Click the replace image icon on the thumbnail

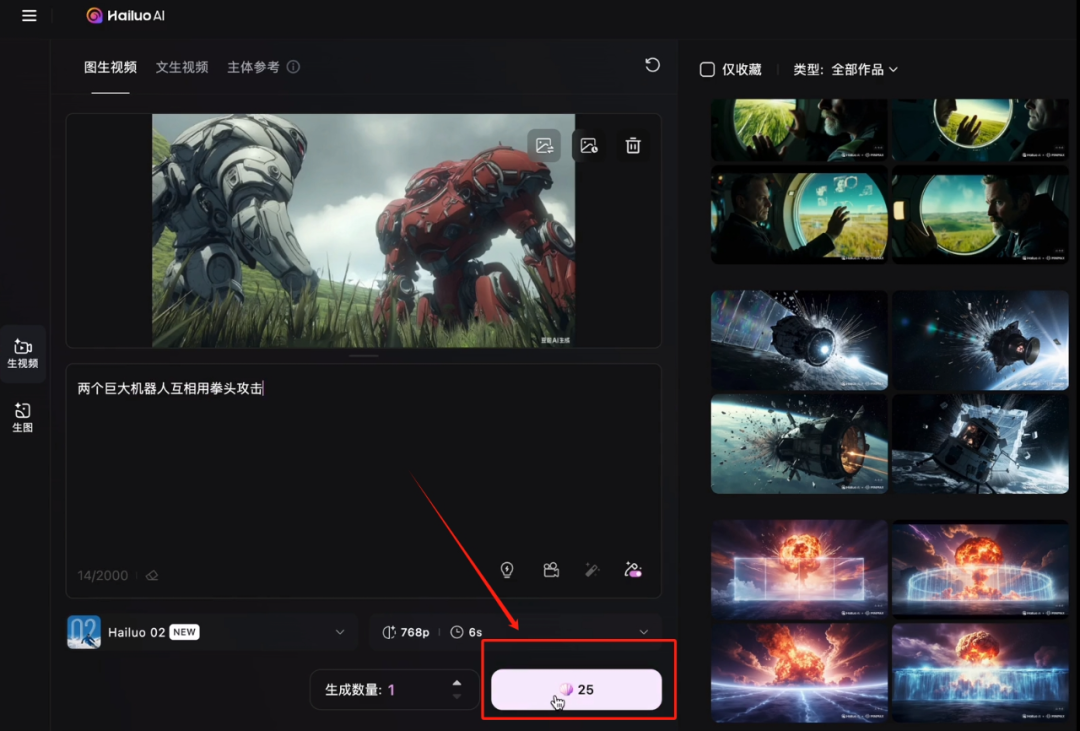[544, 145]
